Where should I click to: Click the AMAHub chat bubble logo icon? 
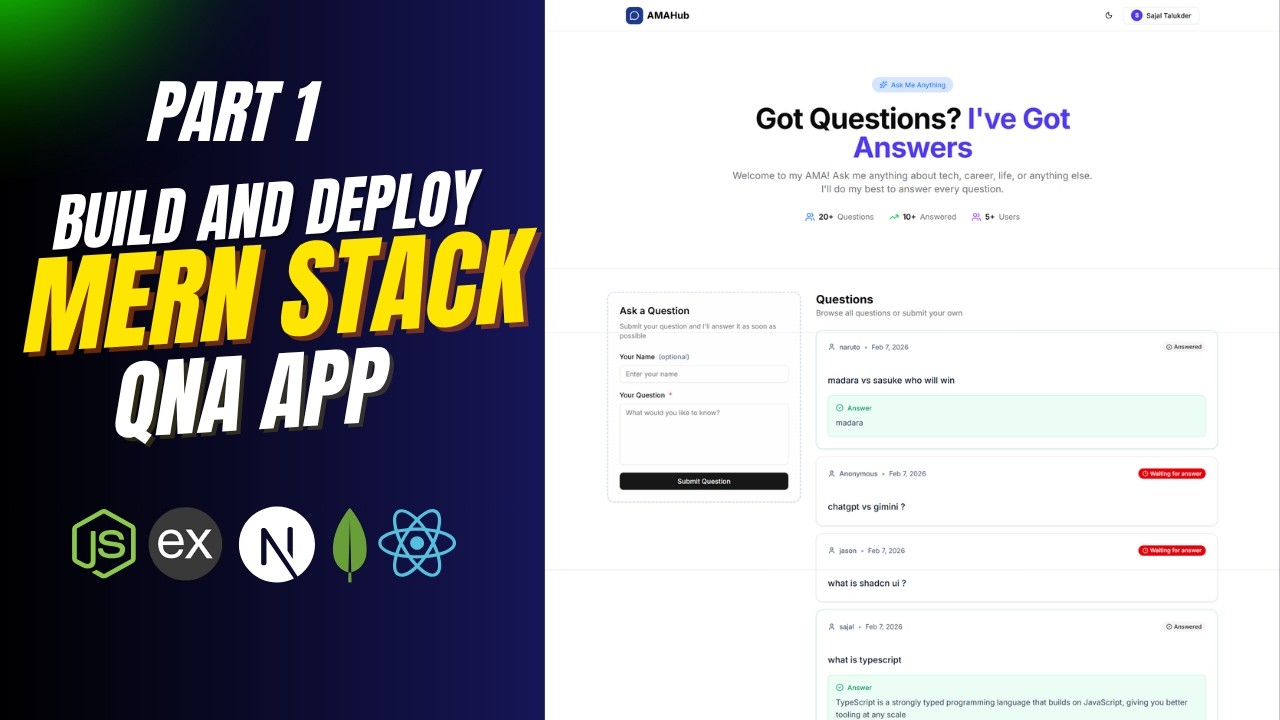(634, 15)
